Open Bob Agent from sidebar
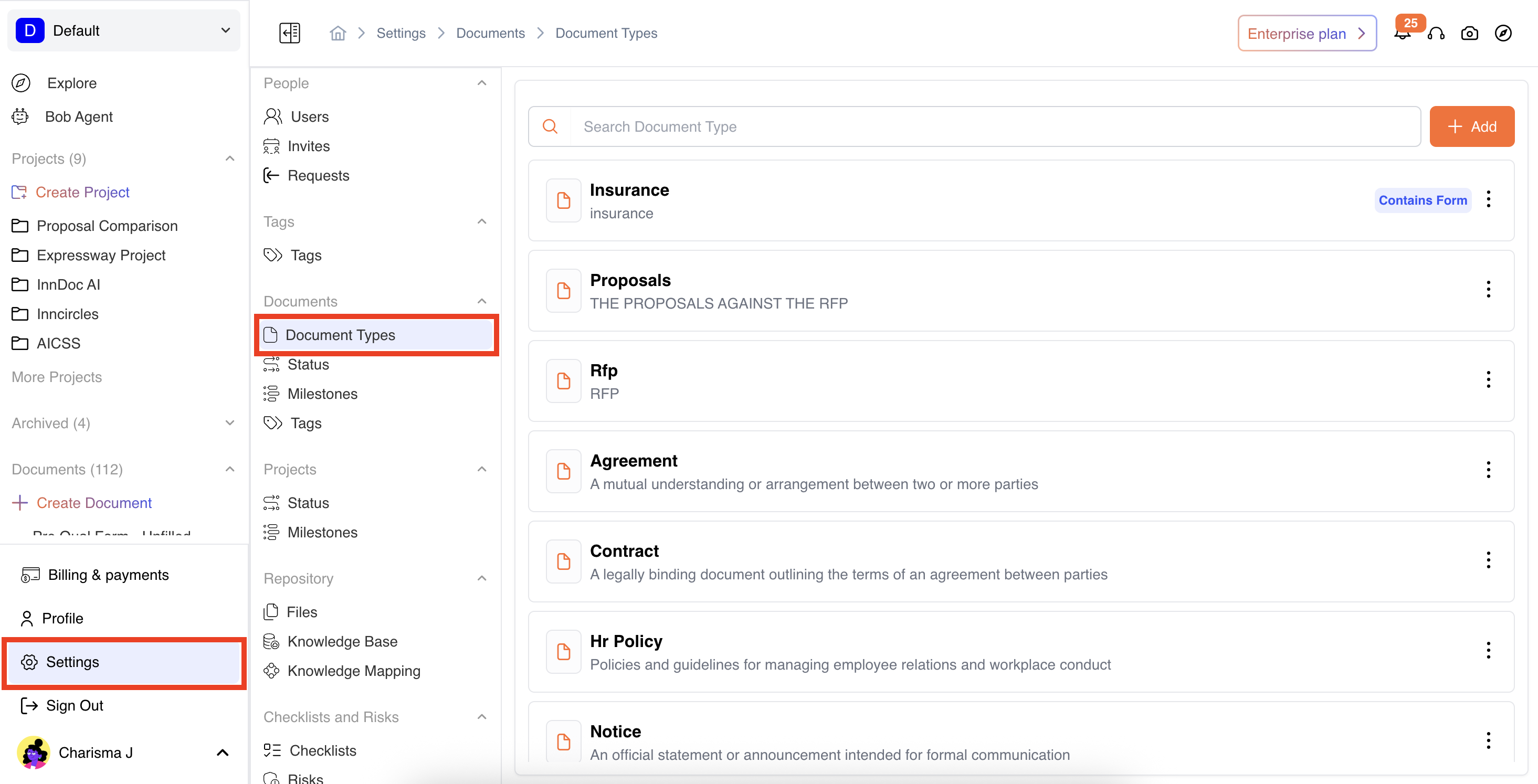 (x=79, y=116)
